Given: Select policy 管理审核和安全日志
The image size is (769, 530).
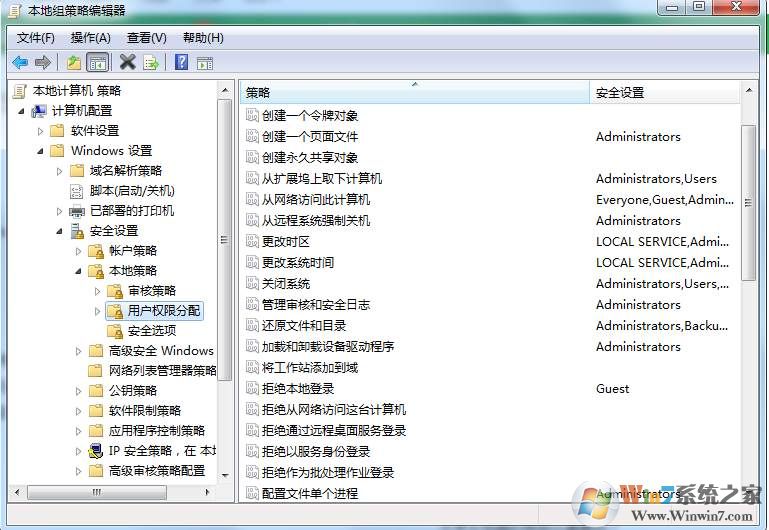Looking at the screenshot, I should tap(316, 305).
